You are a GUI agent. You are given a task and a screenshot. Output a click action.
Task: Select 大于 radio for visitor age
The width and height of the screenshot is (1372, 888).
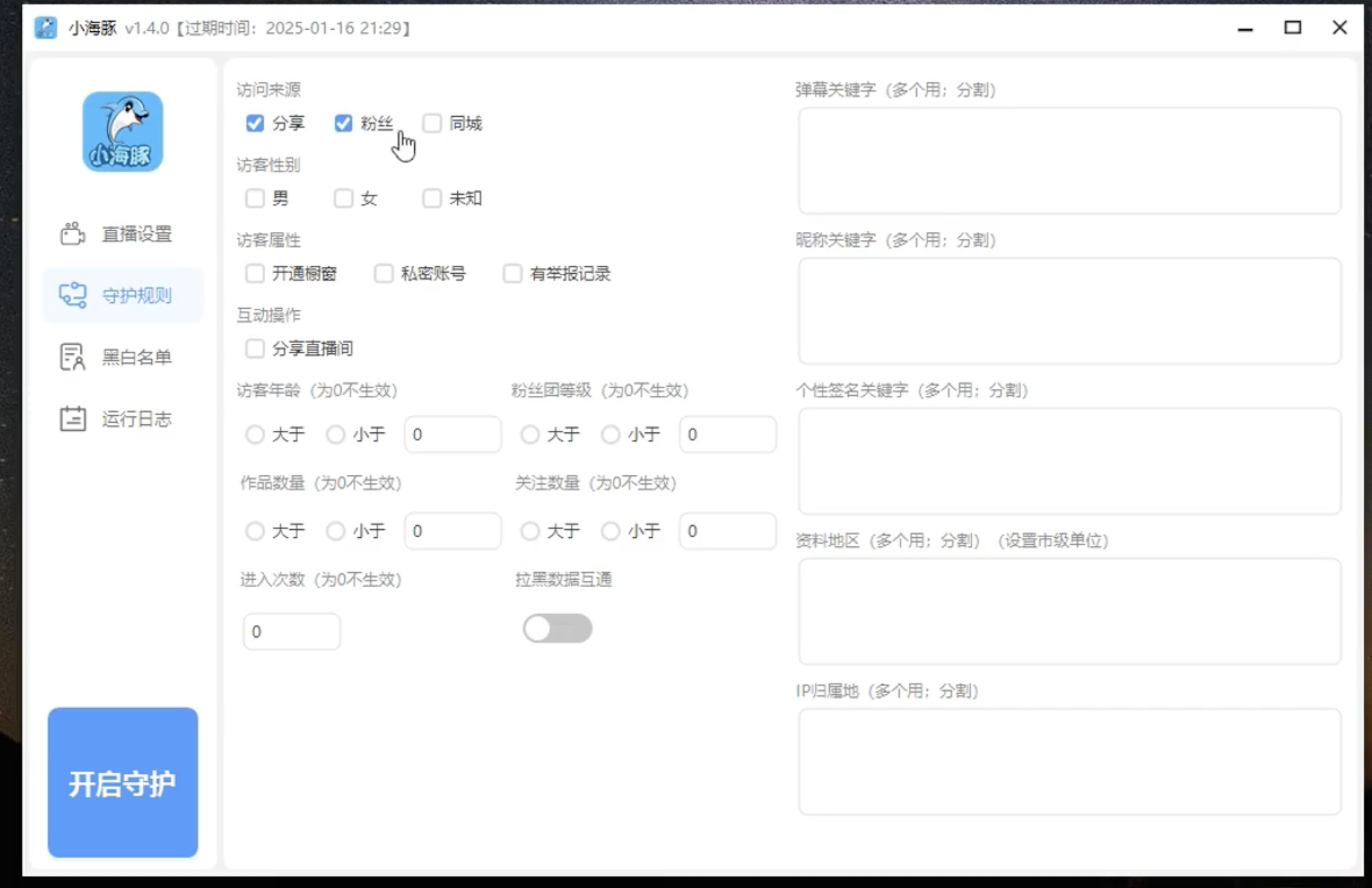[x=255, y=435]
